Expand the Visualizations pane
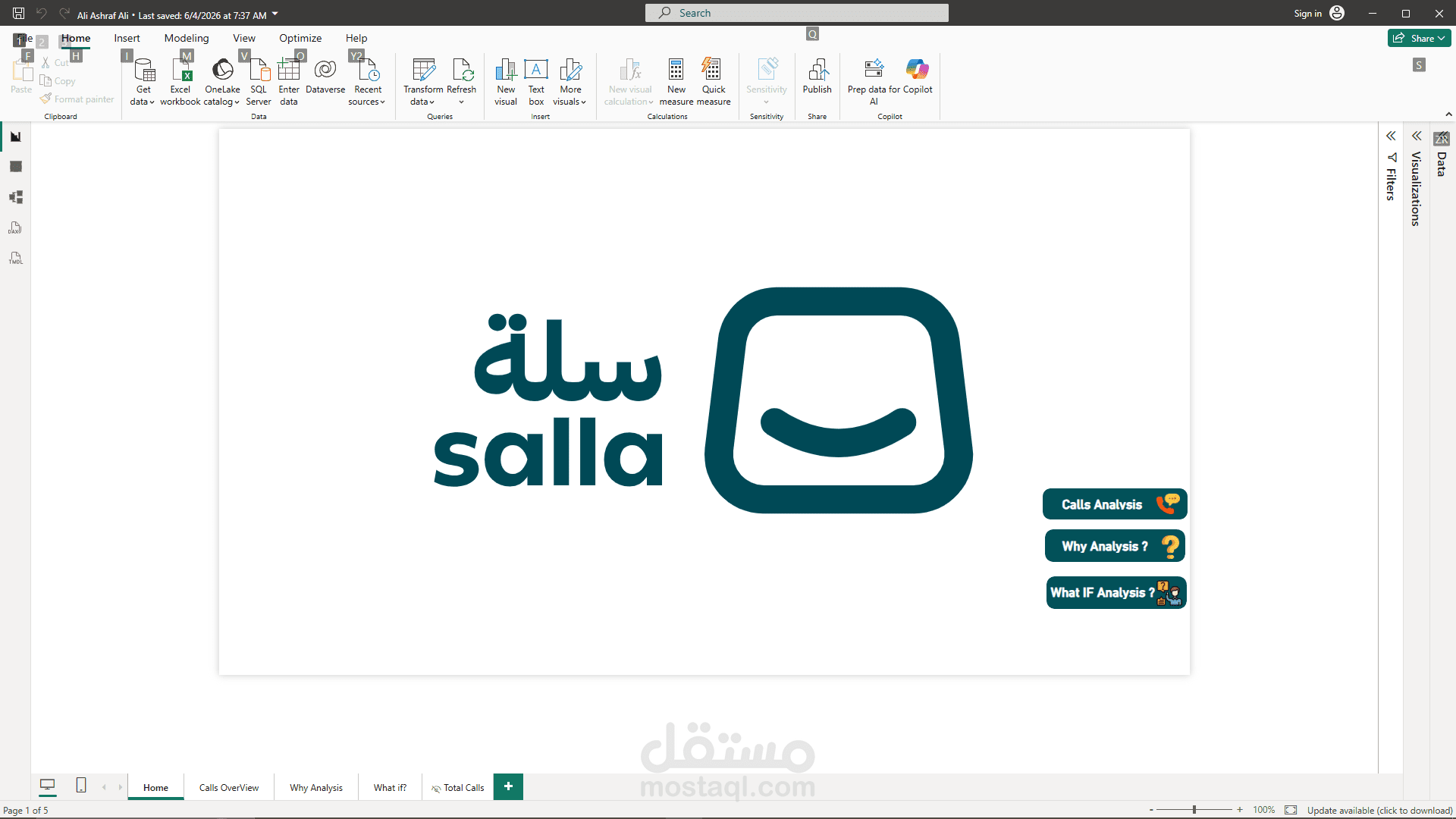This screenshot has width=1456, height=819. tap(1417, 136)
